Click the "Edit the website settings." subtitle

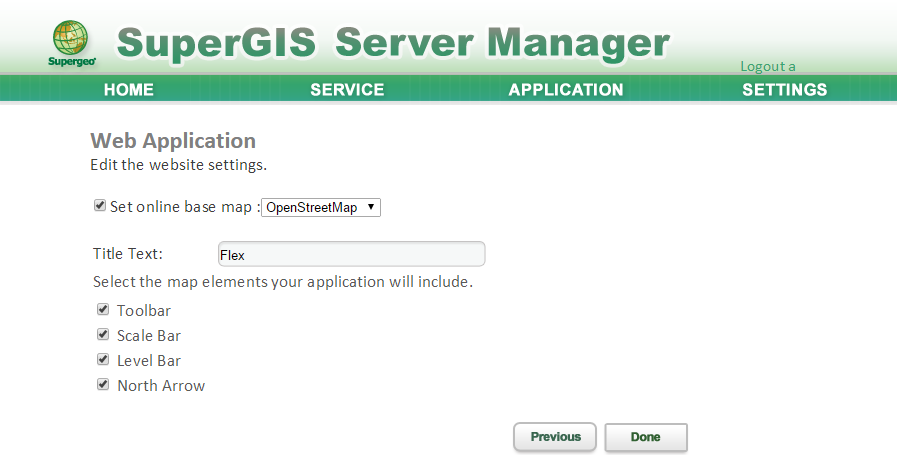(178, 165)
